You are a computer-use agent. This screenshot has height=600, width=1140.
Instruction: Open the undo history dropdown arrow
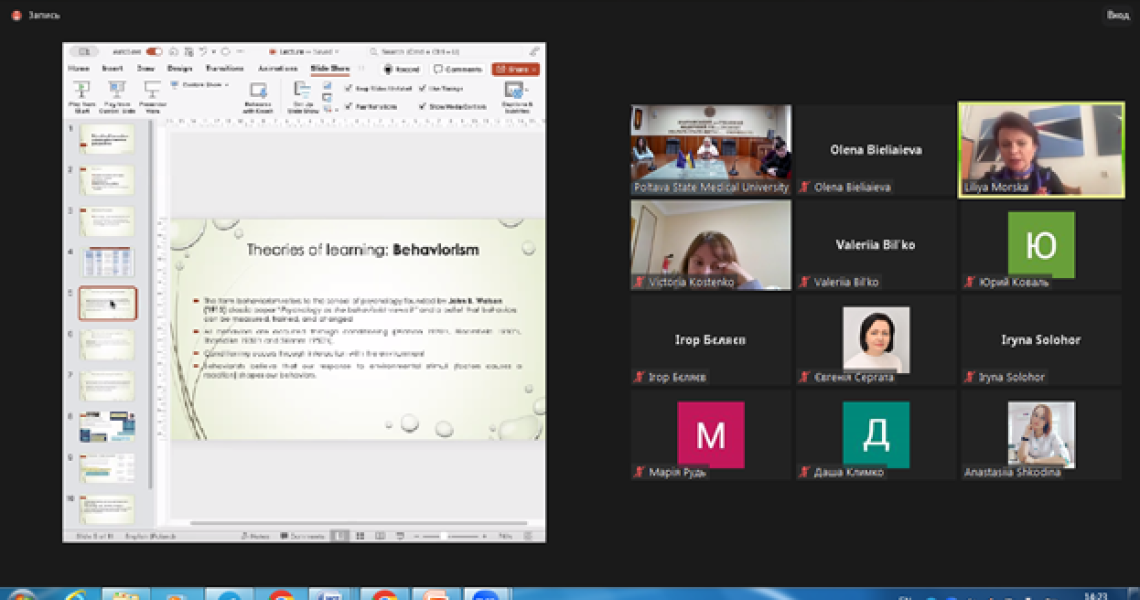[x=213, y=52]
